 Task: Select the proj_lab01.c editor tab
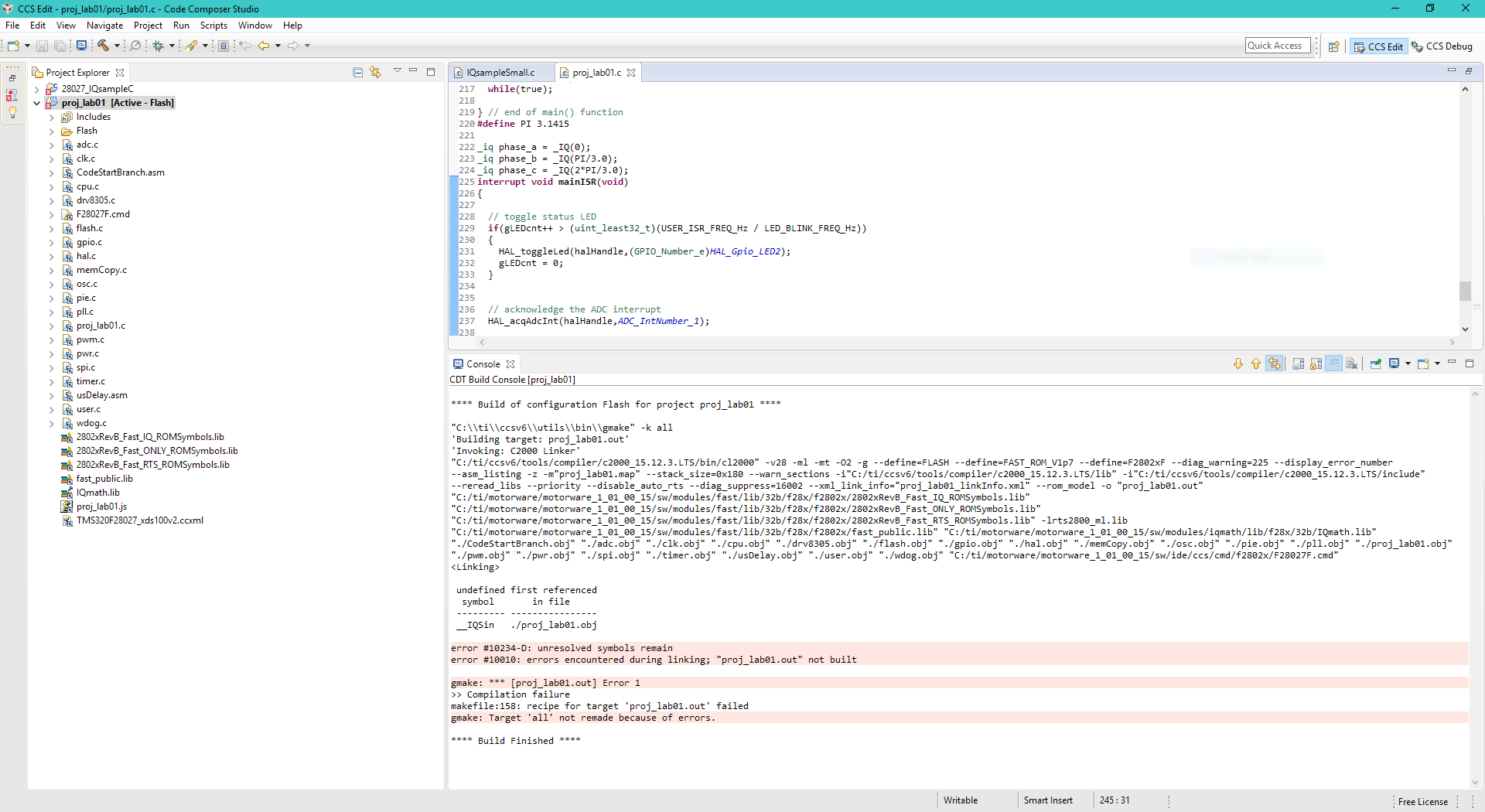tap(596, 73)
